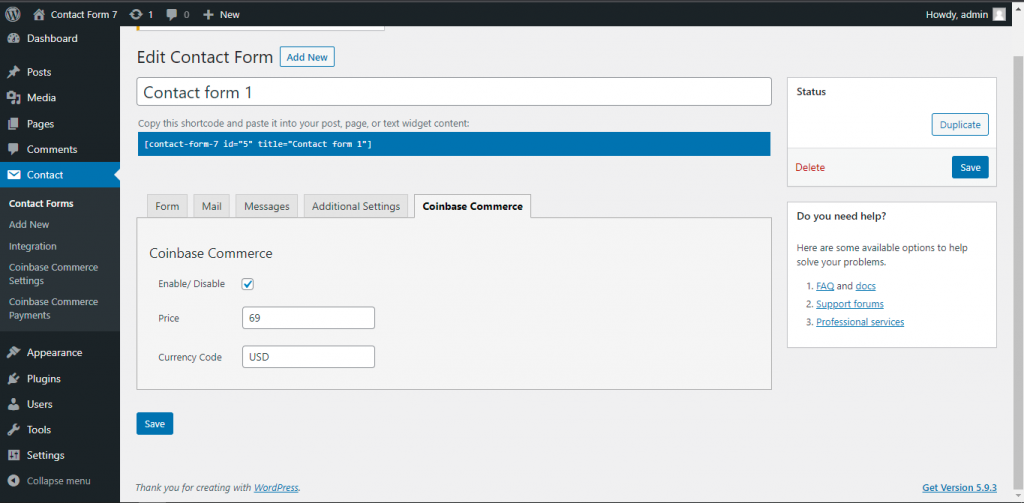Screen dimensions: 1024x503
Task: Toggle the Enable/Disable checkbox
Action: 248,284
